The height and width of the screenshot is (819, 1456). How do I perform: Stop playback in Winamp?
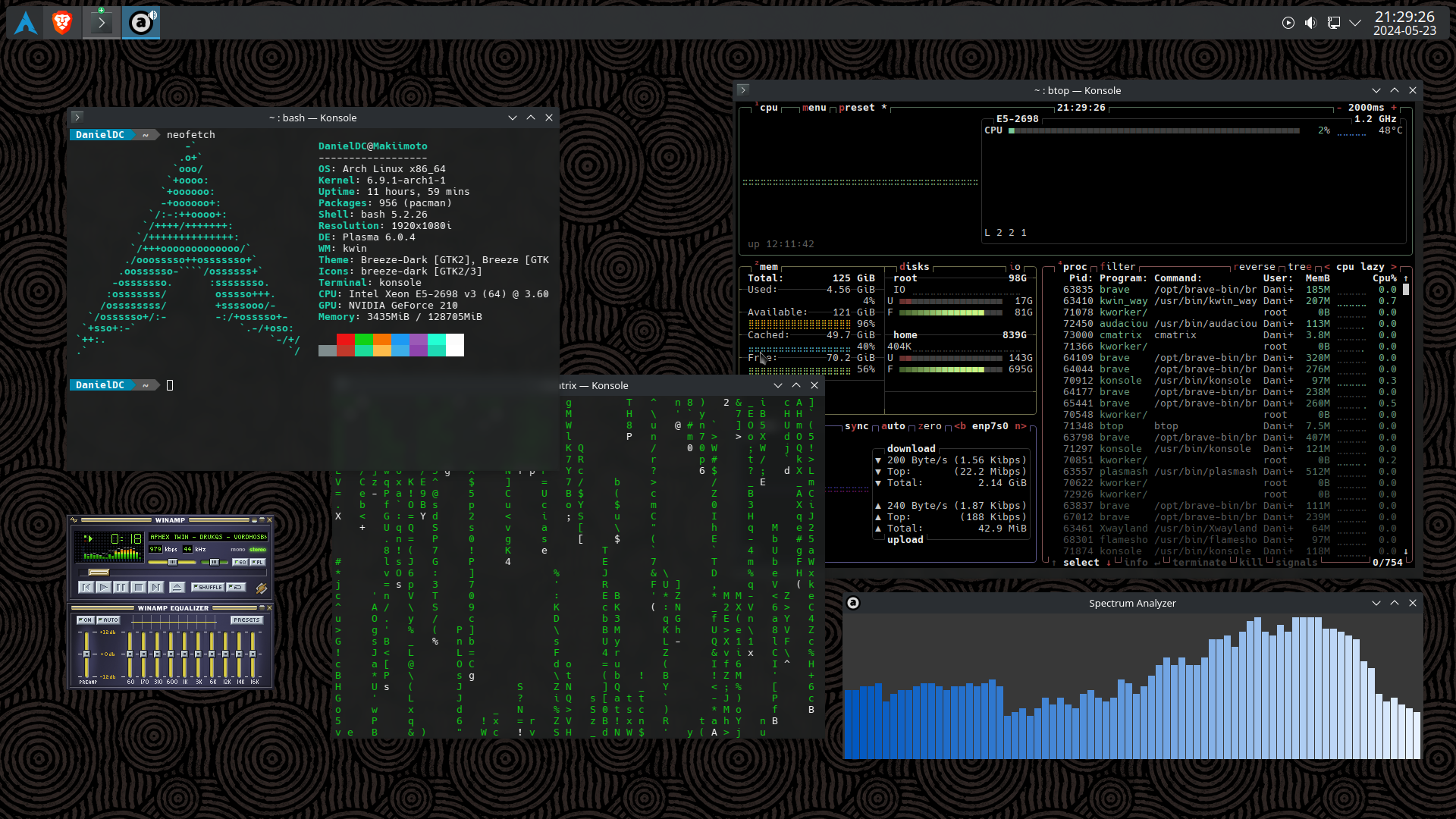pyautogui.click(x=139, y=587)
